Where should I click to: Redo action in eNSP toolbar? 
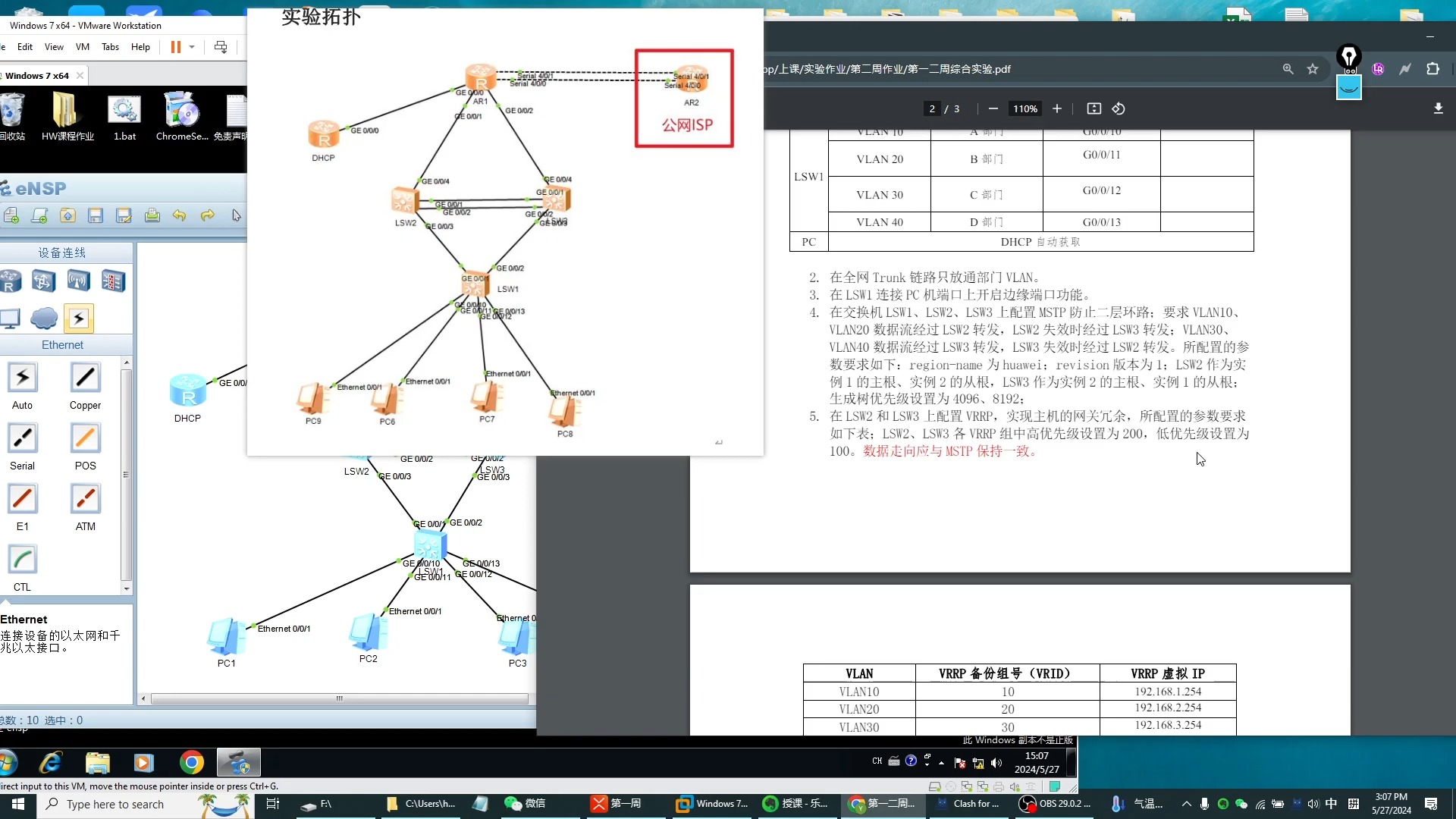[x=207, y=216]
